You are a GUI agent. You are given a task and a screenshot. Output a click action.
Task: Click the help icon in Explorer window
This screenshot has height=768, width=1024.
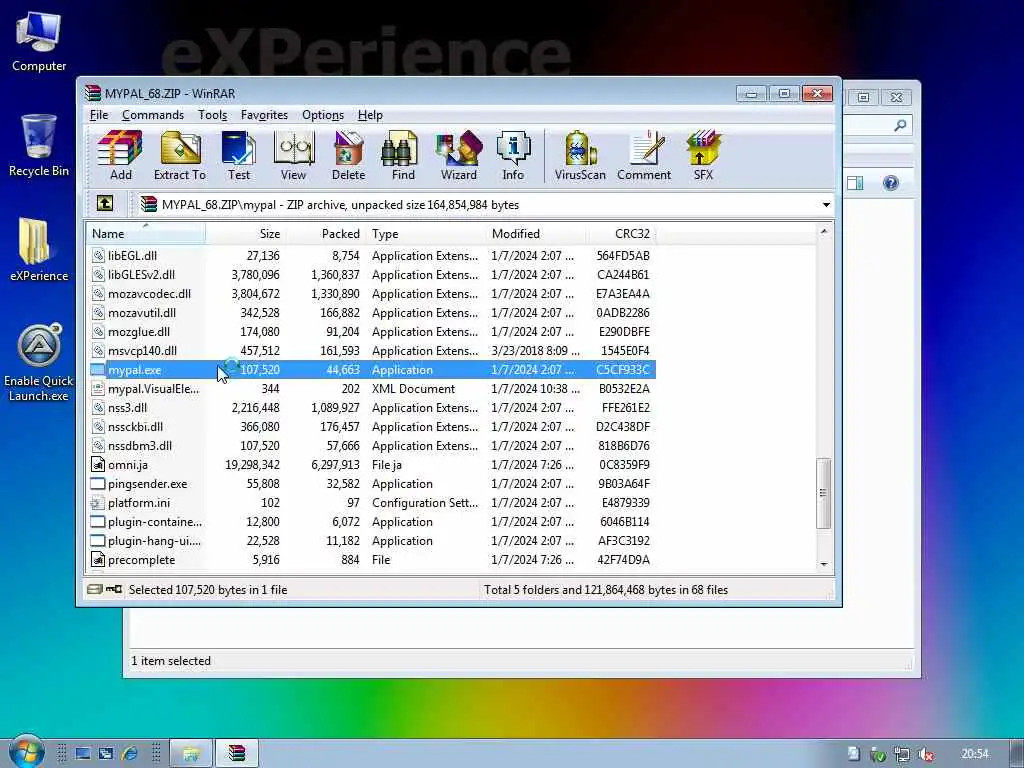[890, 183]
